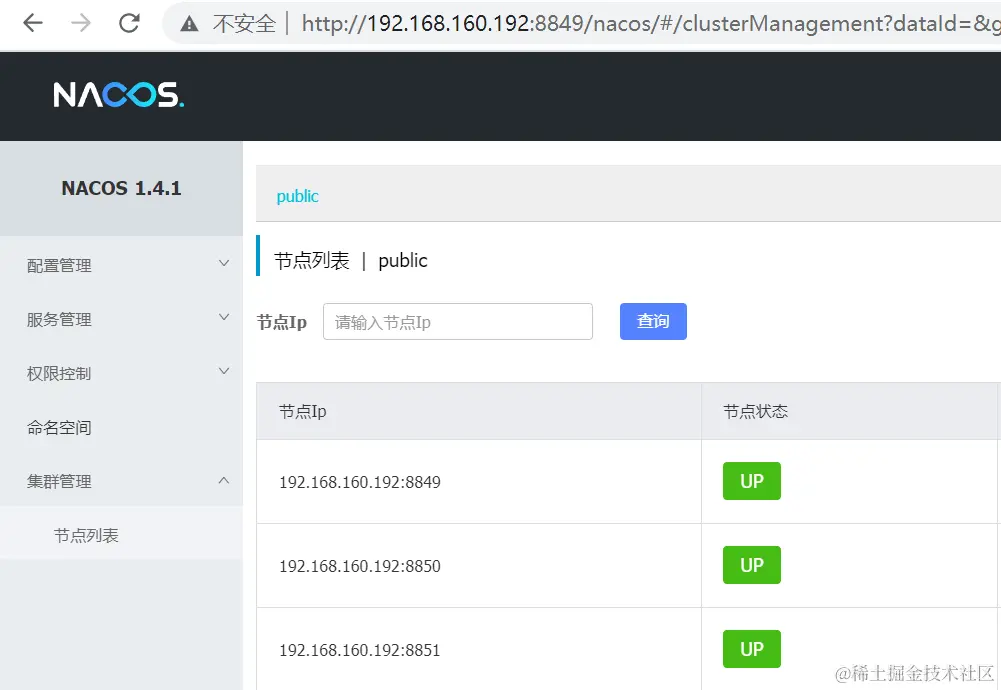Select the public namespace link
Screen dimensions: 1001x690
(x=297, y=196)
